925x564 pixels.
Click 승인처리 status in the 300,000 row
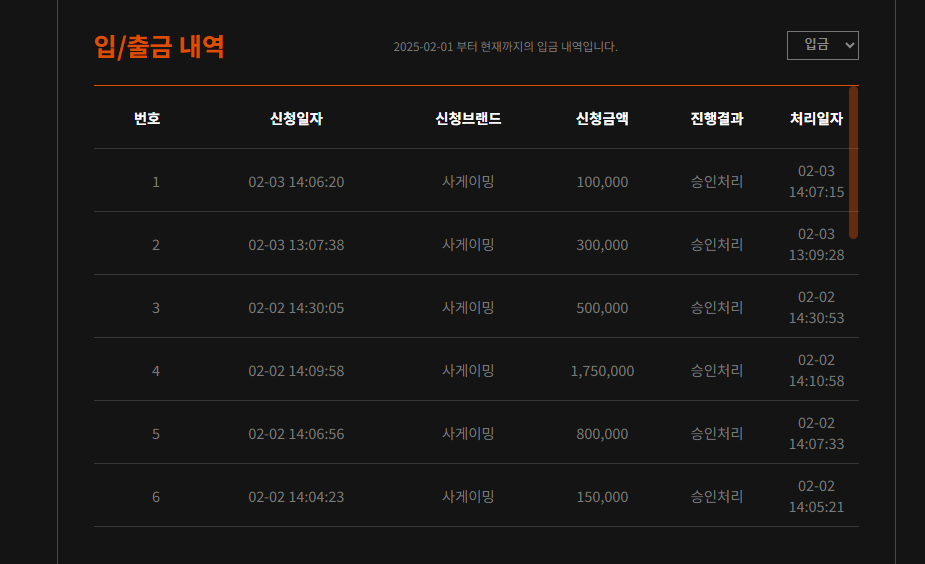click(x=717, y=244)
